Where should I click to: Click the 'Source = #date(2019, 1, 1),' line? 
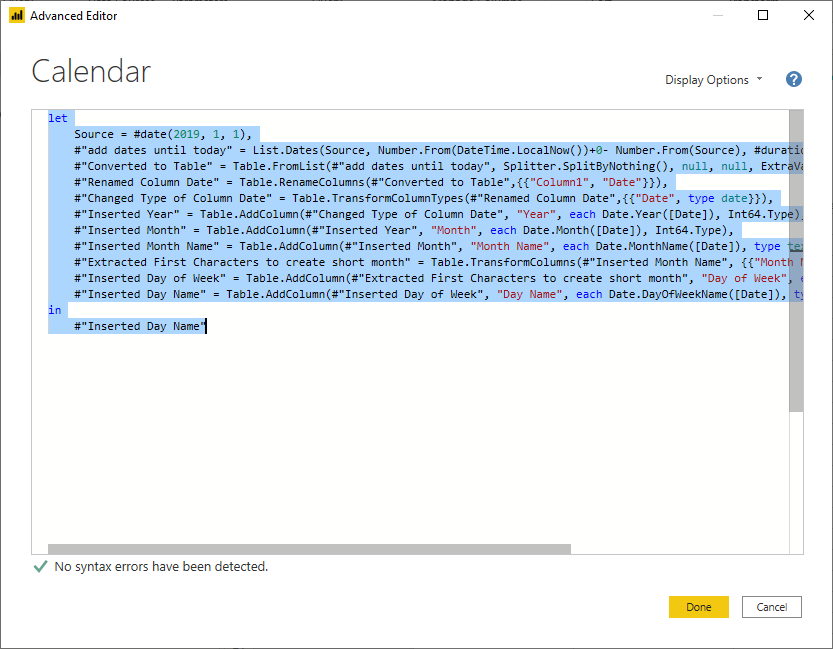[163, 134]
